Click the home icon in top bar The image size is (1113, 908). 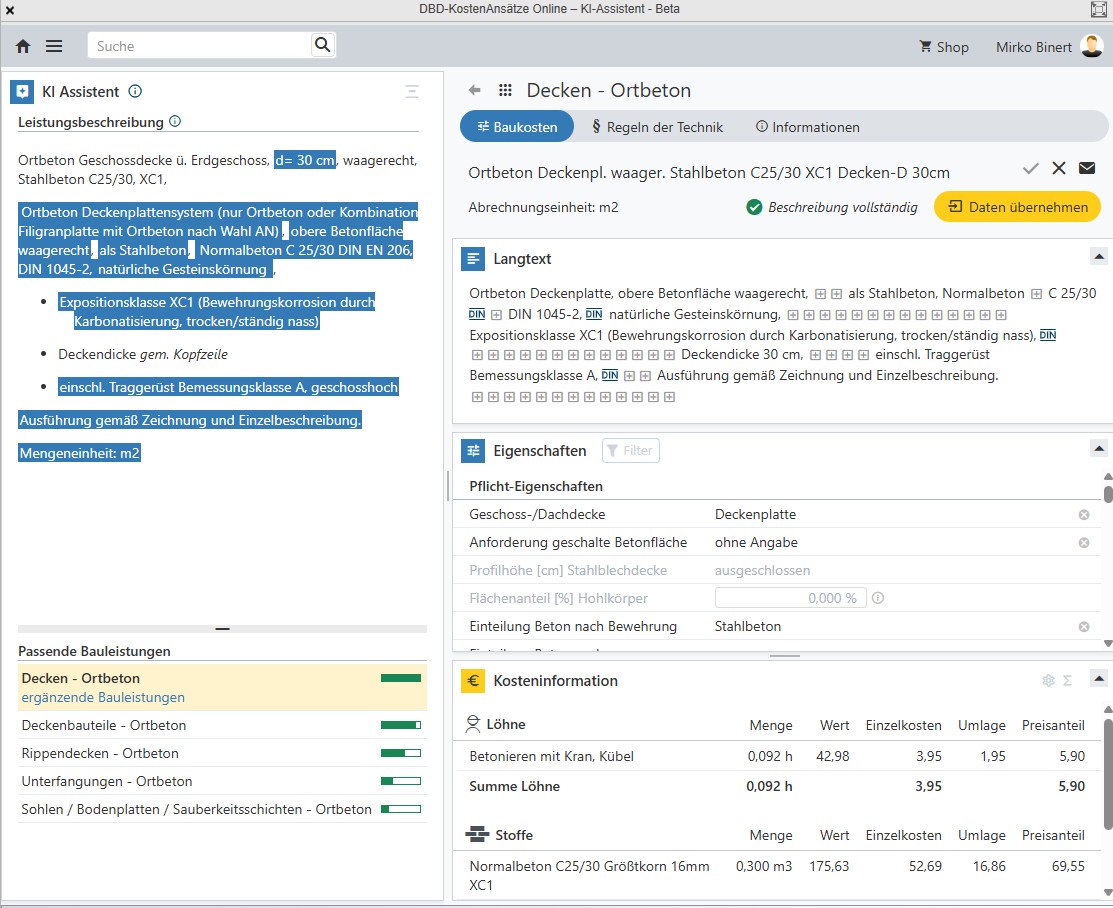pyautogui.click(x=23, y=46)
